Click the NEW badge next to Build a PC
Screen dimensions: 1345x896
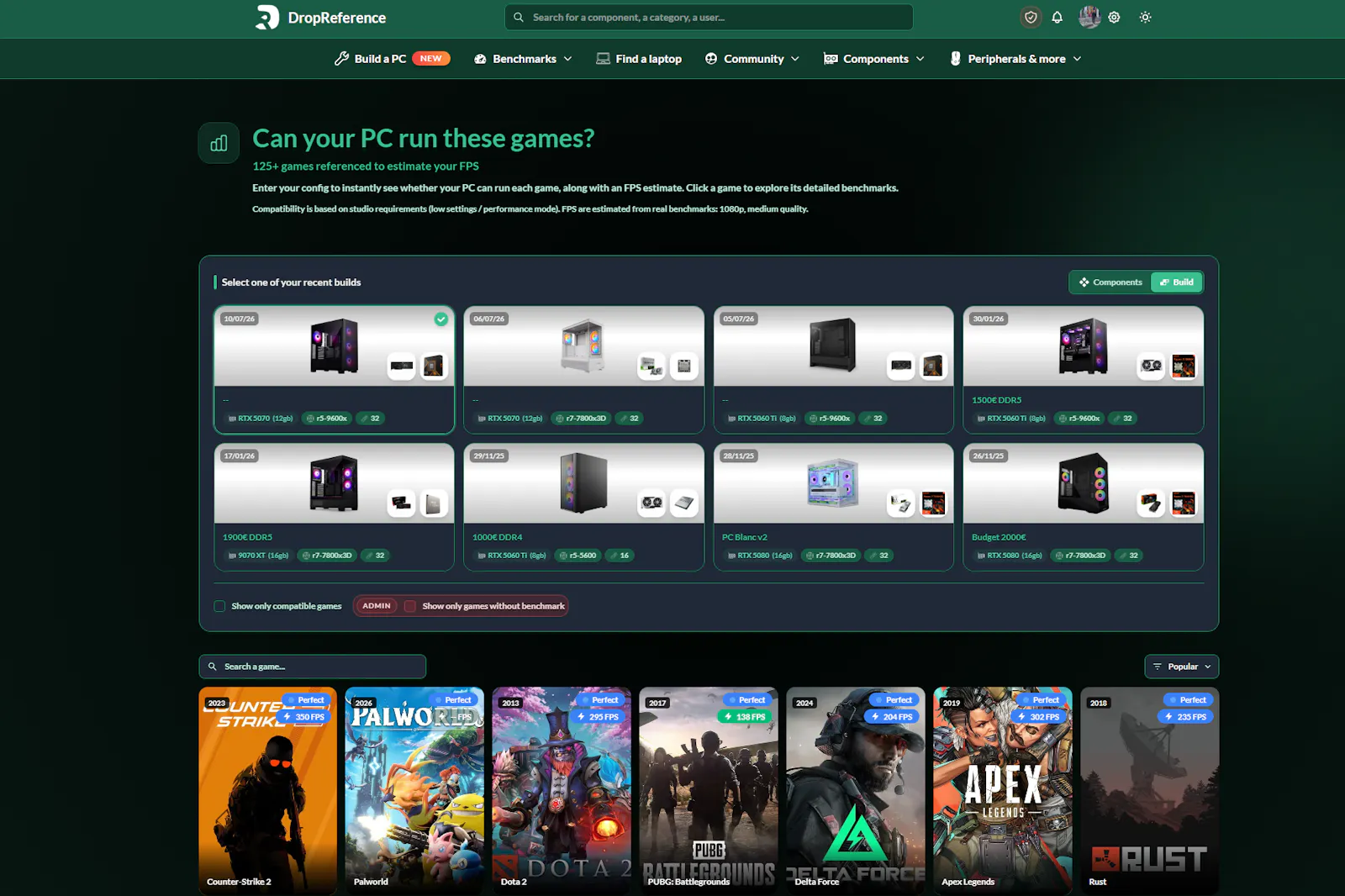click(431, 59)
